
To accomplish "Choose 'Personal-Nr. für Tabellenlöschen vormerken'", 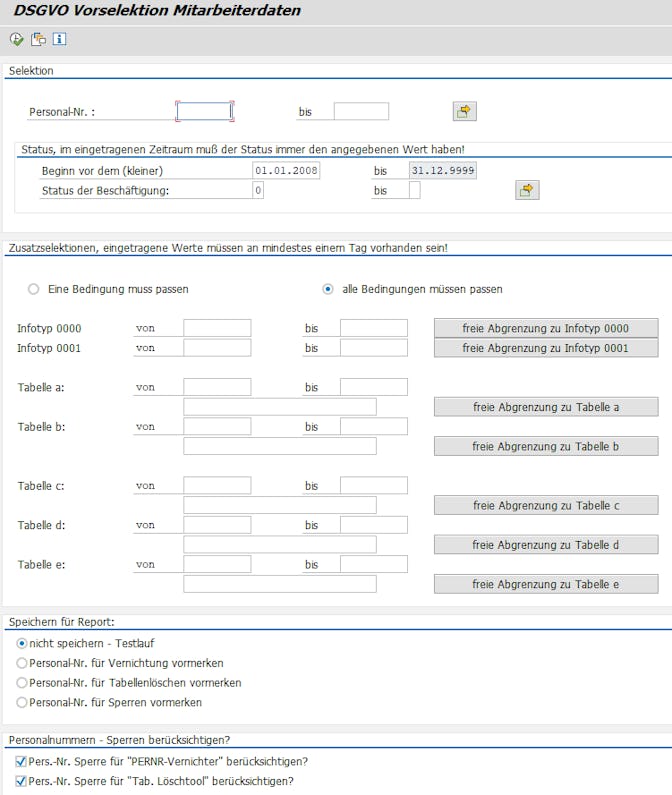I will pyautogui.click(x=22, y=683).
